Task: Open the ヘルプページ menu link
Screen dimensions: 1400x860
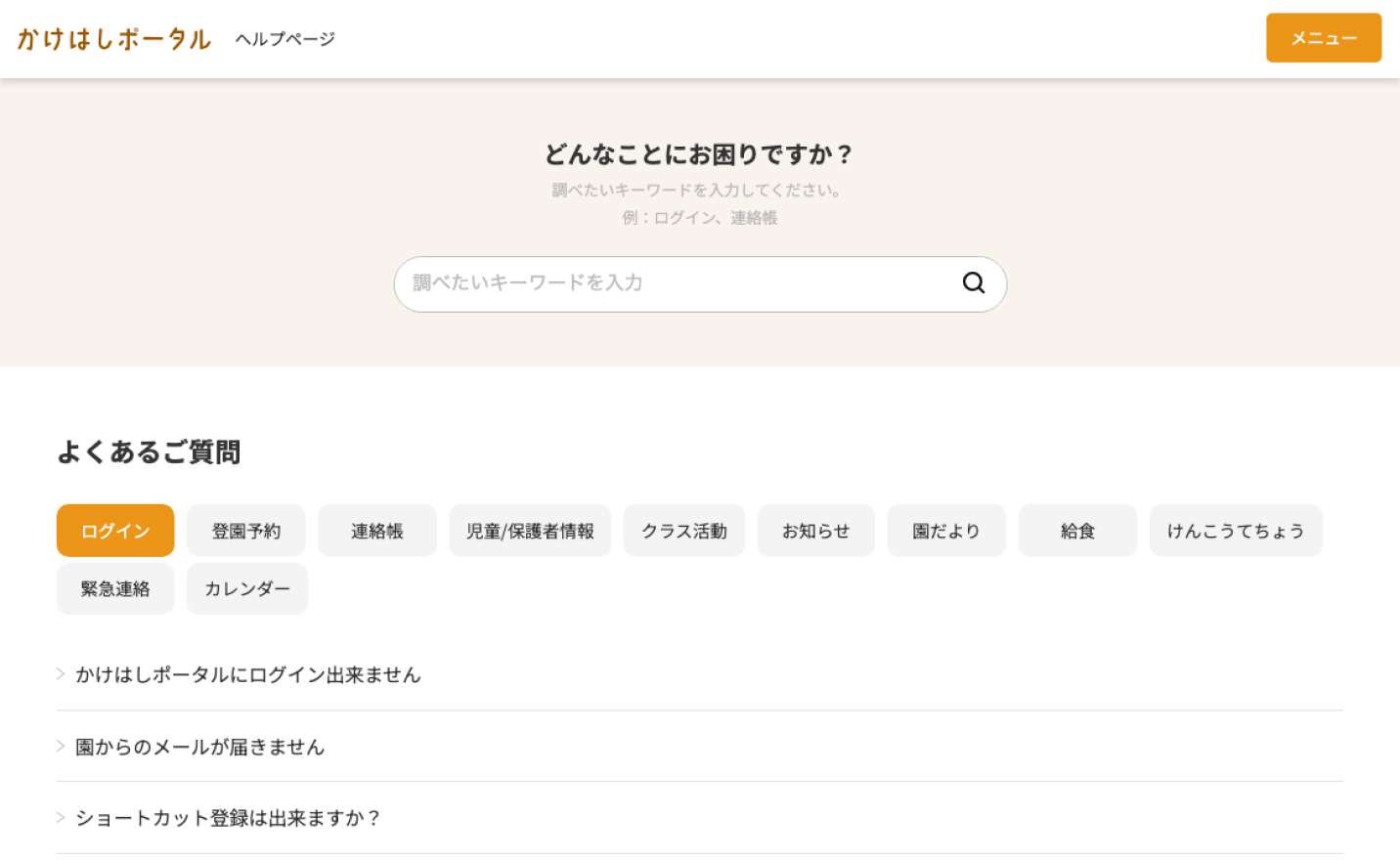Action: [284, 38]
